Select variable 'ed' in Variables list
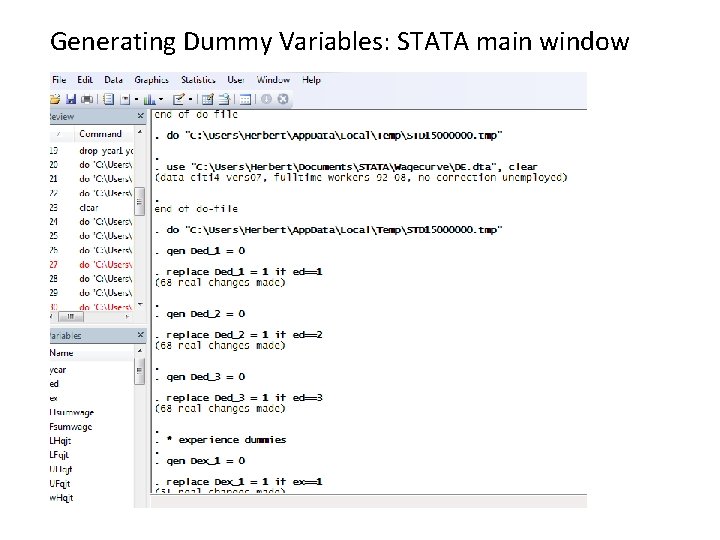 [x=54, y=384]
